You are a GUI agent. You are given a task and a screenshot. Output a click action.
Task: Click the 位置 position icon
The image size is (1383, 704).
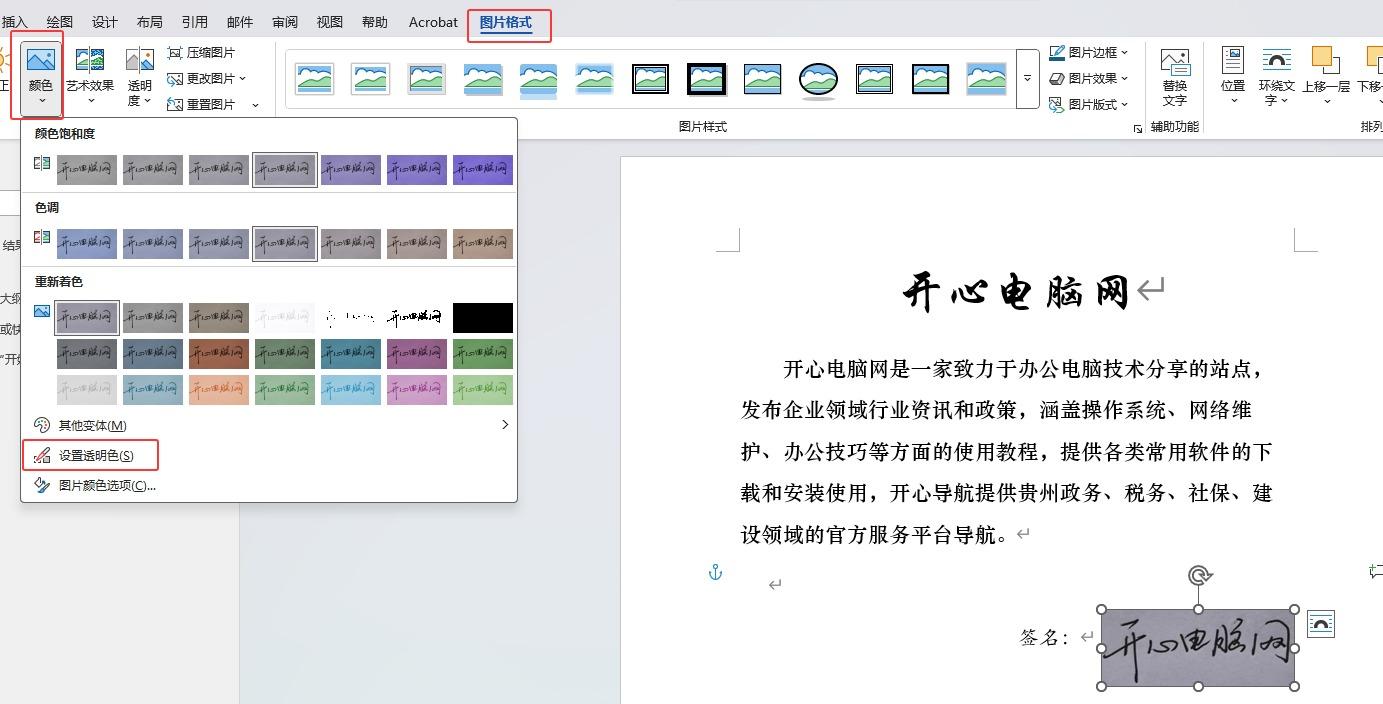click(1233, 60)
